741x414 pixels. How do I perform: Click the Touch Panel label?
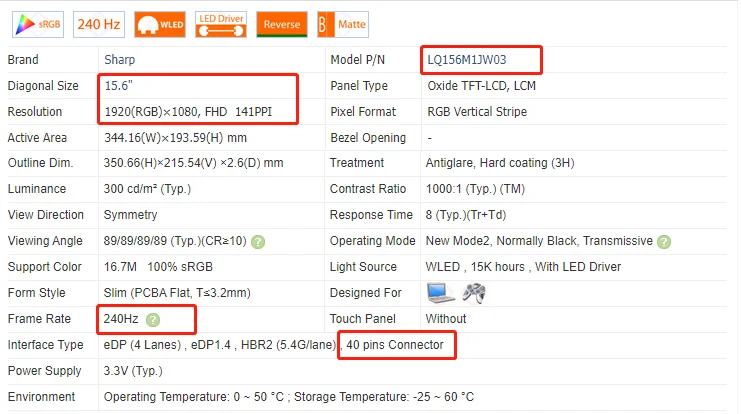[362, 319]
